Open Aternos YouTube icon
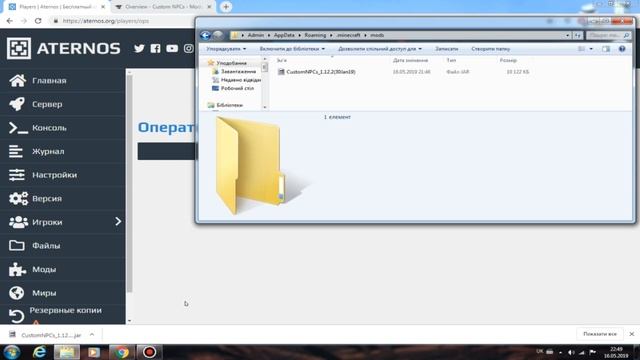This screenshot has height=360, width=640. click(172, 48)
